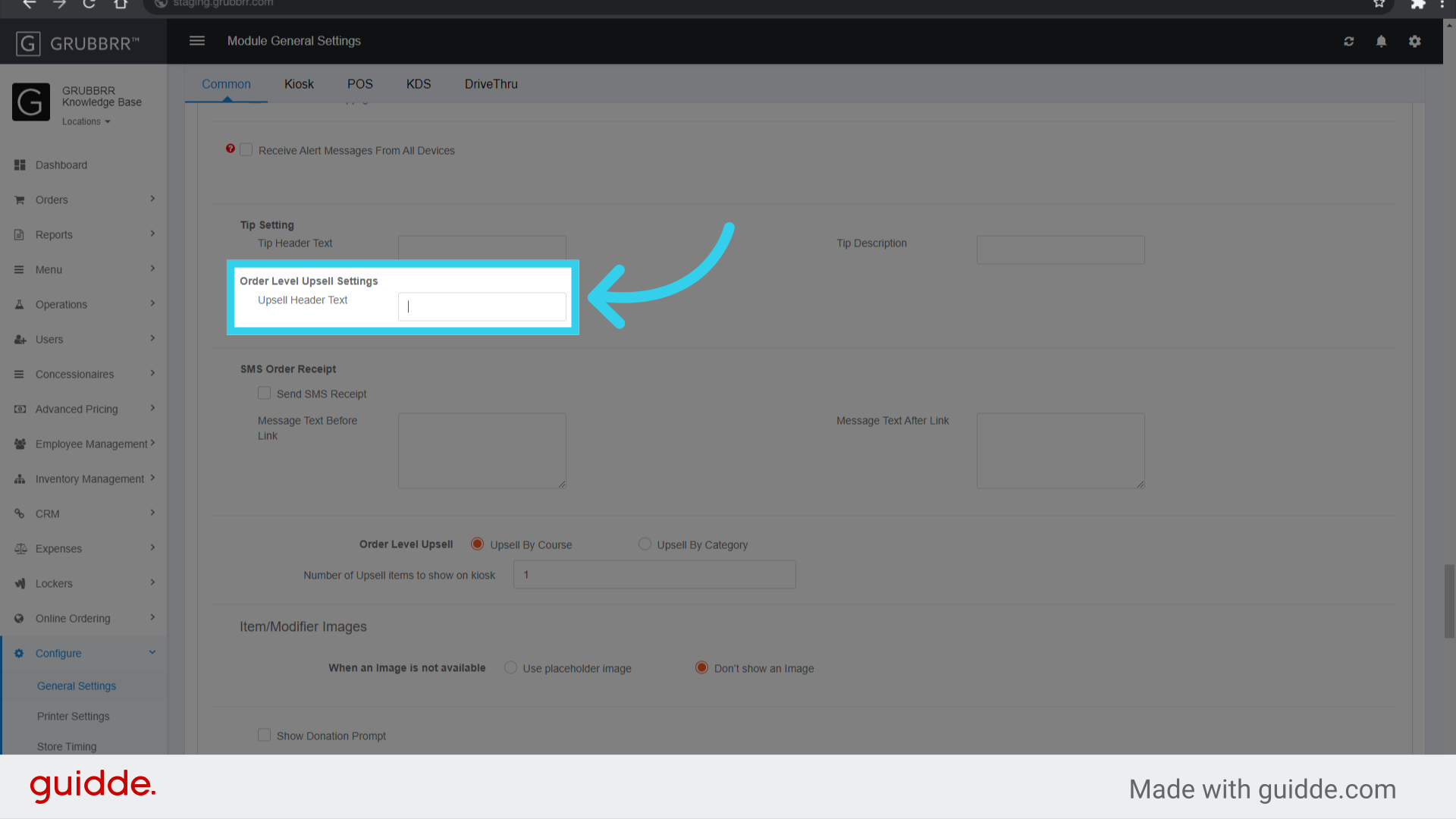Click the Users people icon
Image resolution: width=1456 pixels, height=819 pixels.
tap(20, 340)
